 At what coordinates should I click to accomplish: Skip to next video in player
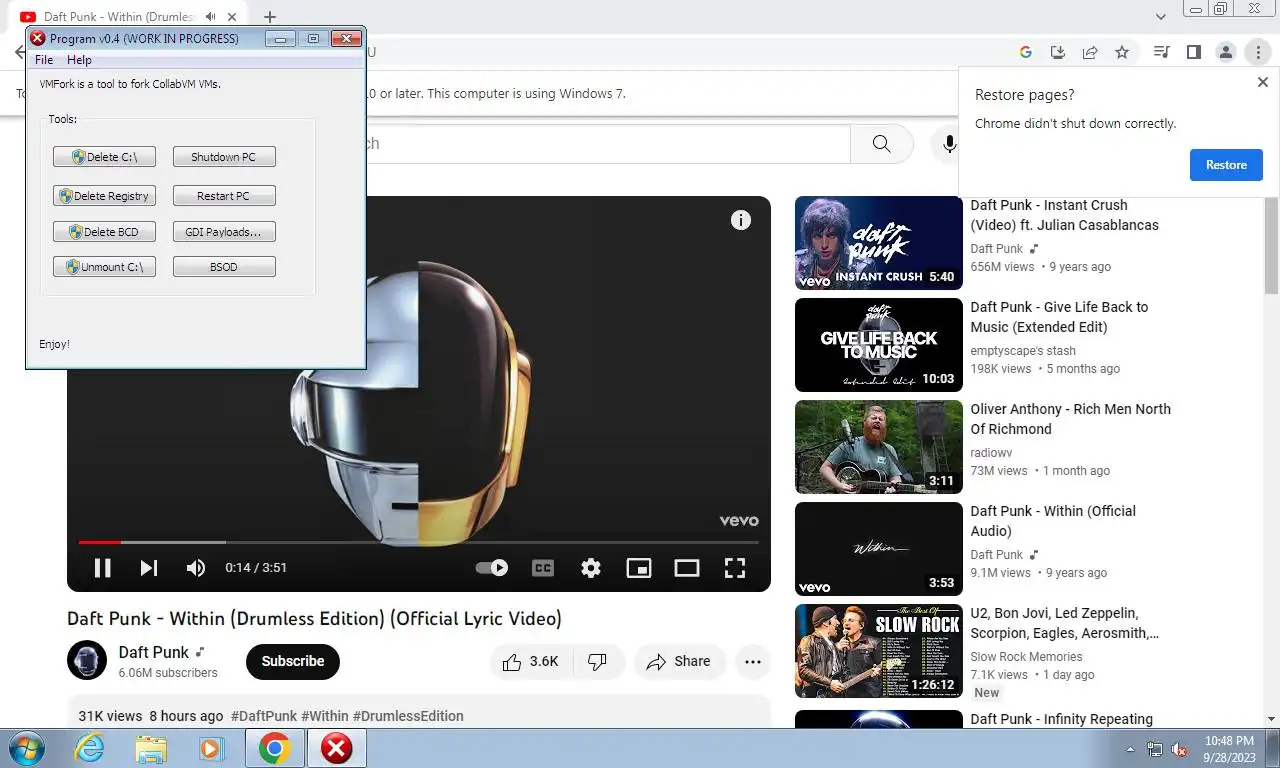click(149, 568)
